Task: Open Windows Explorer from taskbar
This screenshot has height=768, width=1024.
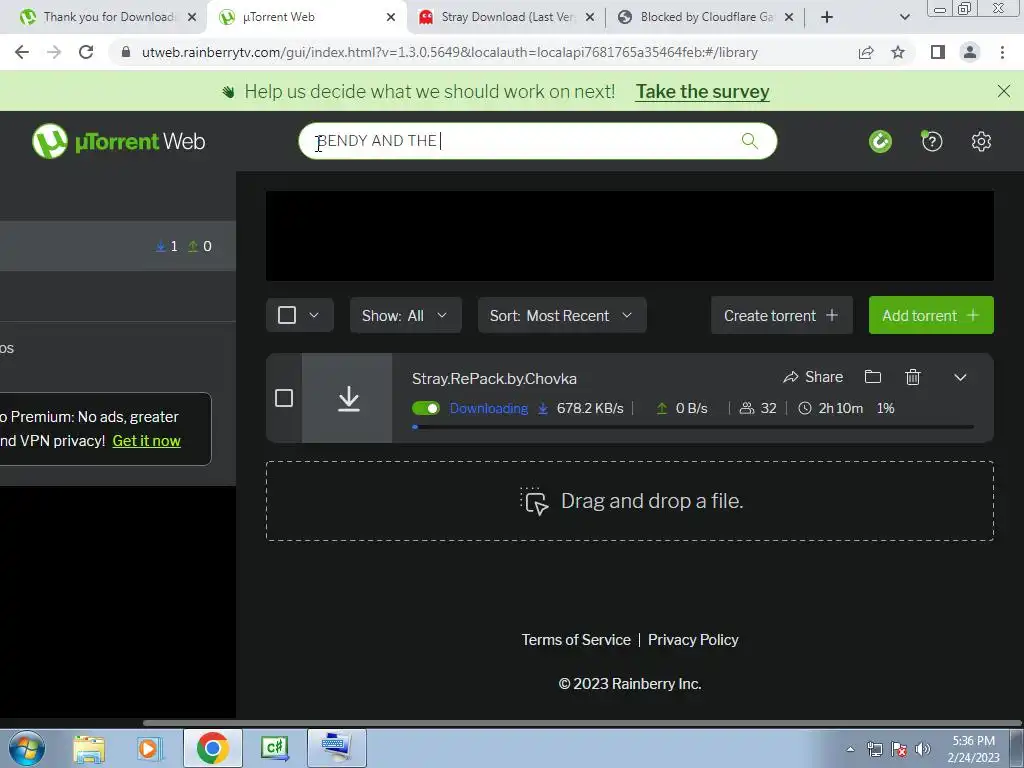Action: coord(89,748)
